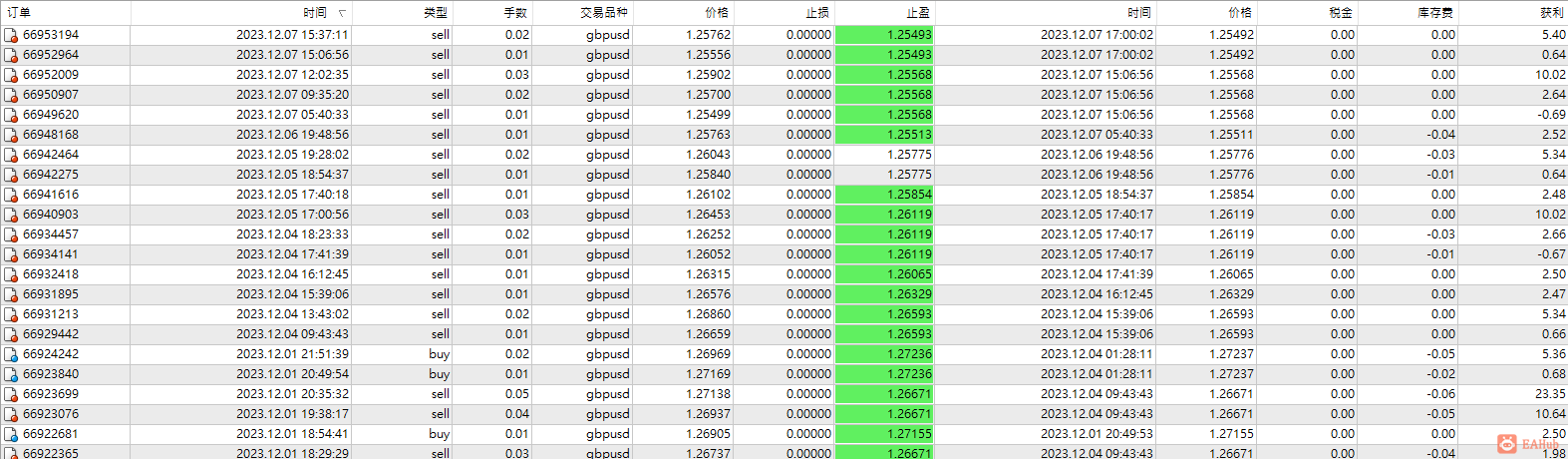Screen dimensions: 1568x459
Task: Click the order icon for ticket 66952964
Action: 11,55
